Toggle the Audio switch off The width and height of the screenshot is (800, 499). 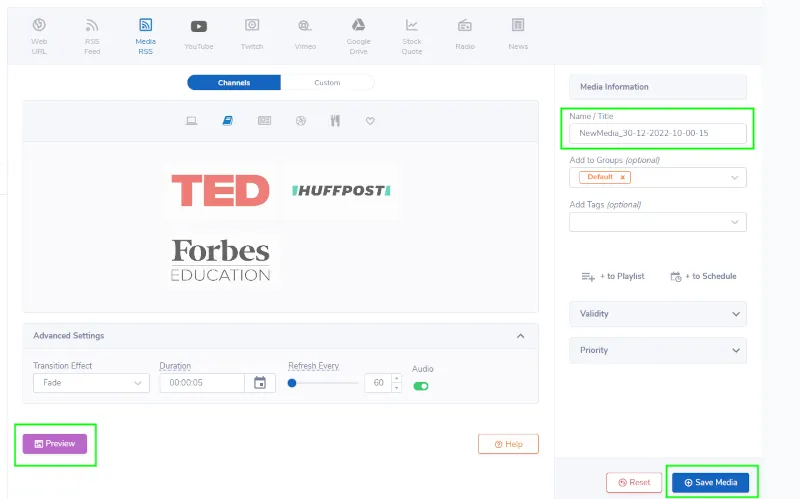pos(421,386)
